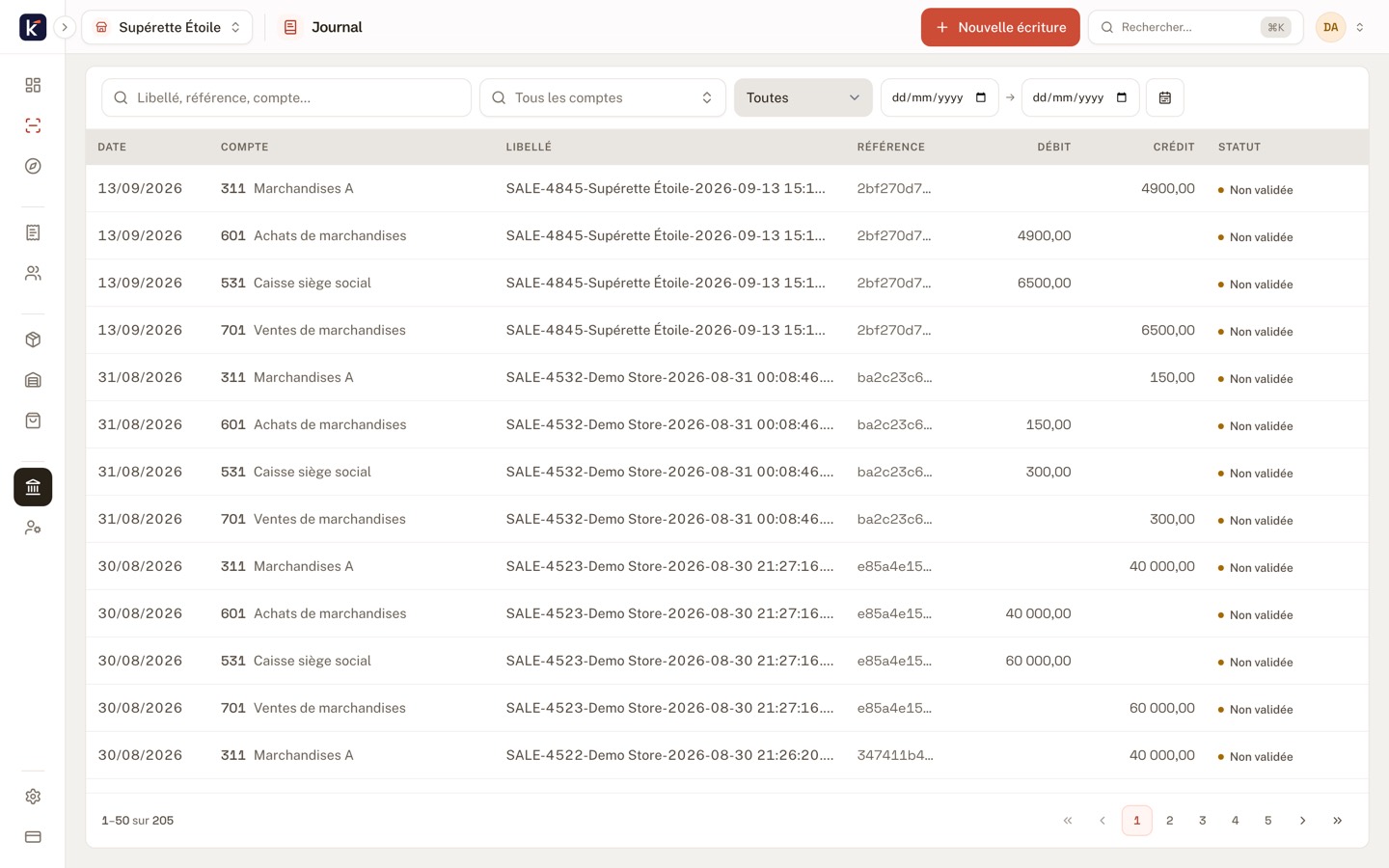Open the Supérette Étoile store selector
The height and width of the screenshot is (868, 1389).
(x=167, y=27)
